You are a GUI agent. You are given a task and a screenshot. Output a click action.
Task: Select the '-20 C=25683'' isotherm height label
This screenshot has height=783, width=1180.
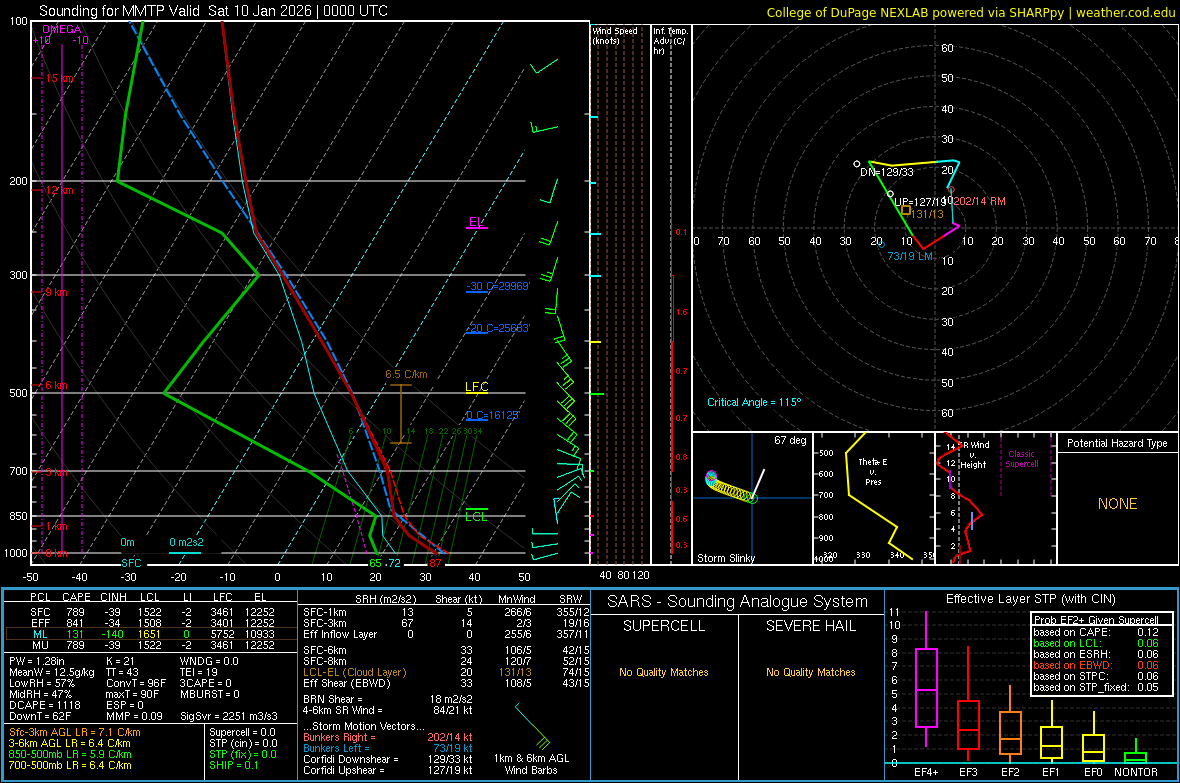[x=498, y=328]
